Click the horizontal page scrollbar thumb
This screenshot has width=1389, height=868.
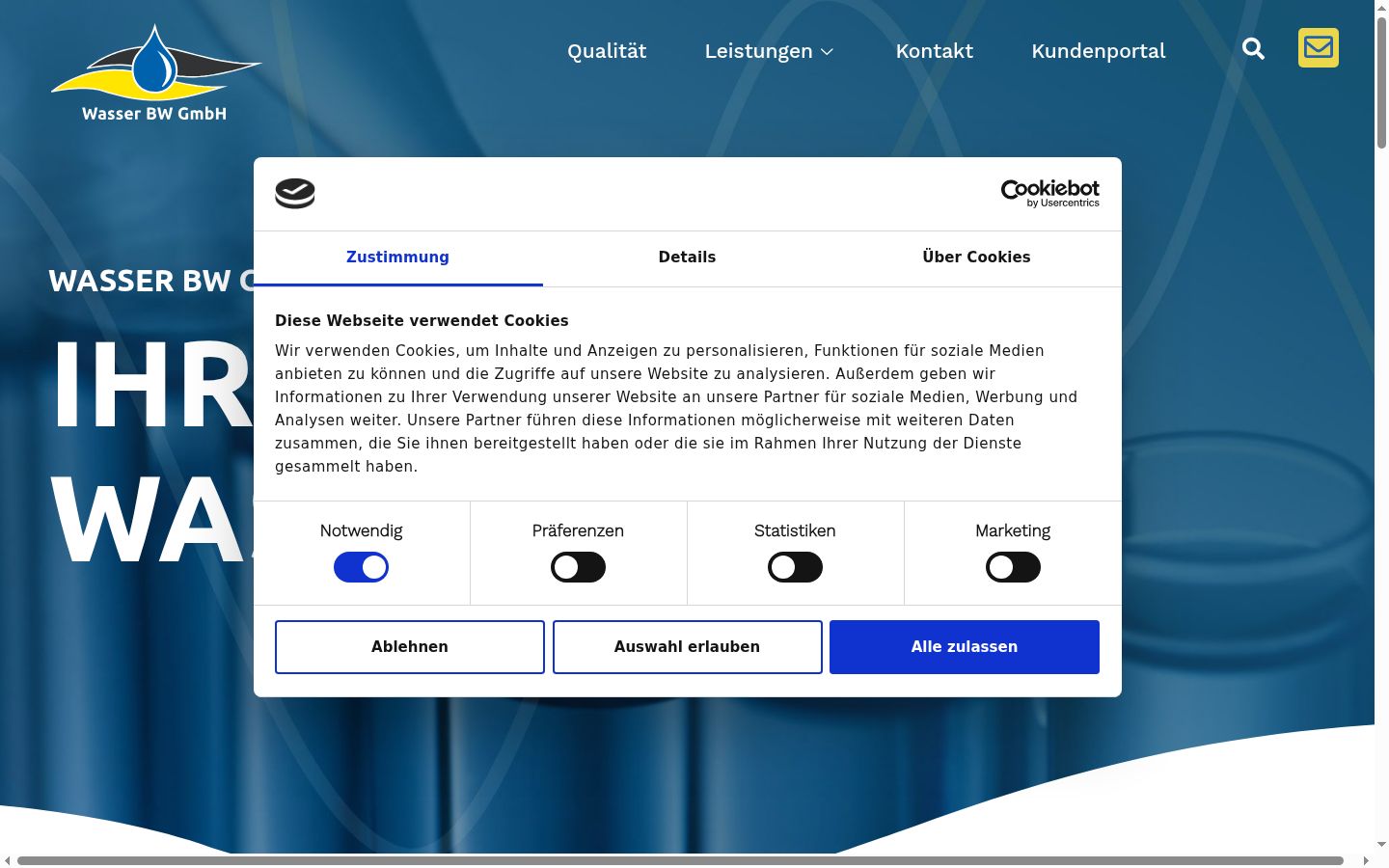[x=680, y=860]
